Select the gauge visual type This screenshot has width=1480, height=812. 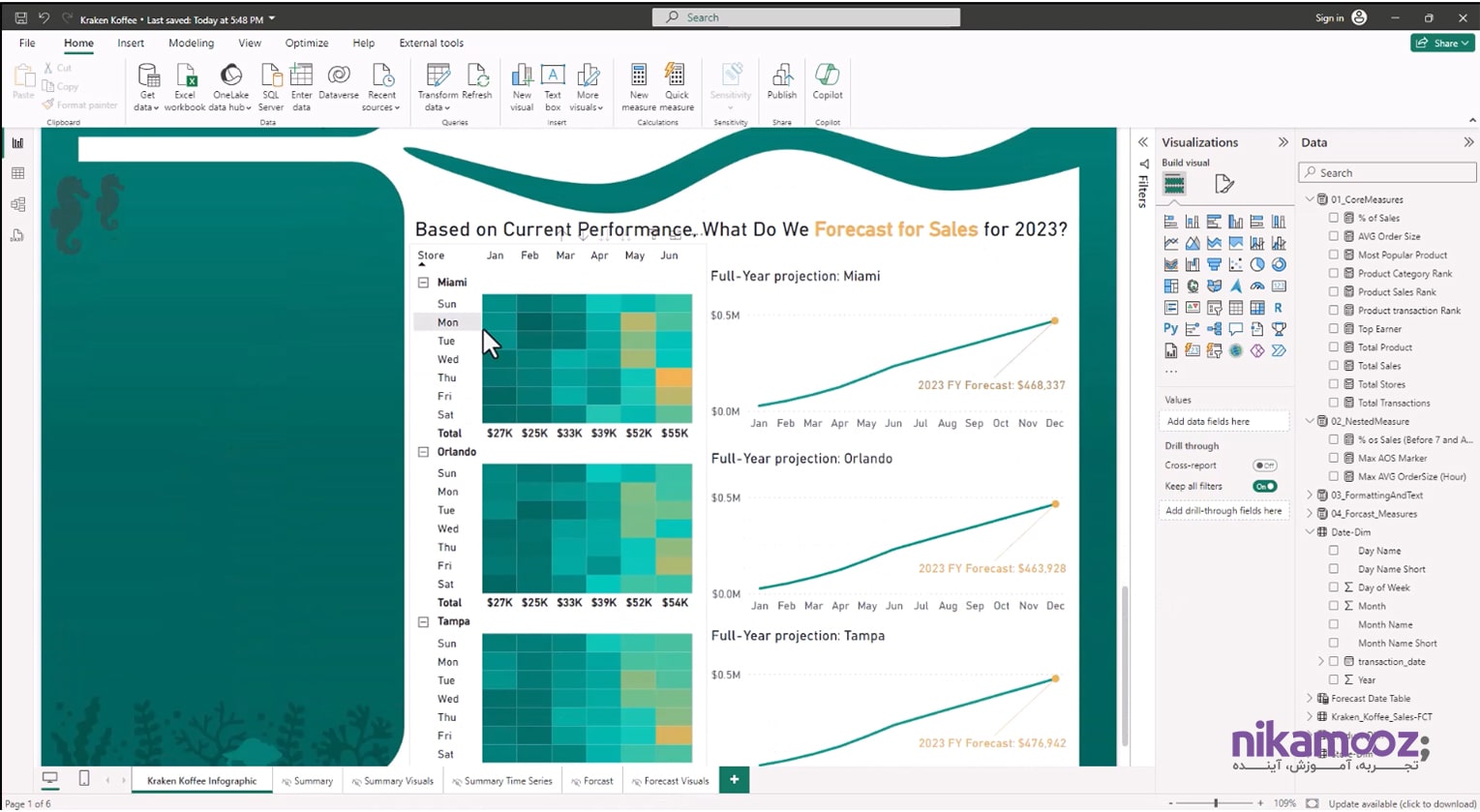click(x=1257, y=286)
